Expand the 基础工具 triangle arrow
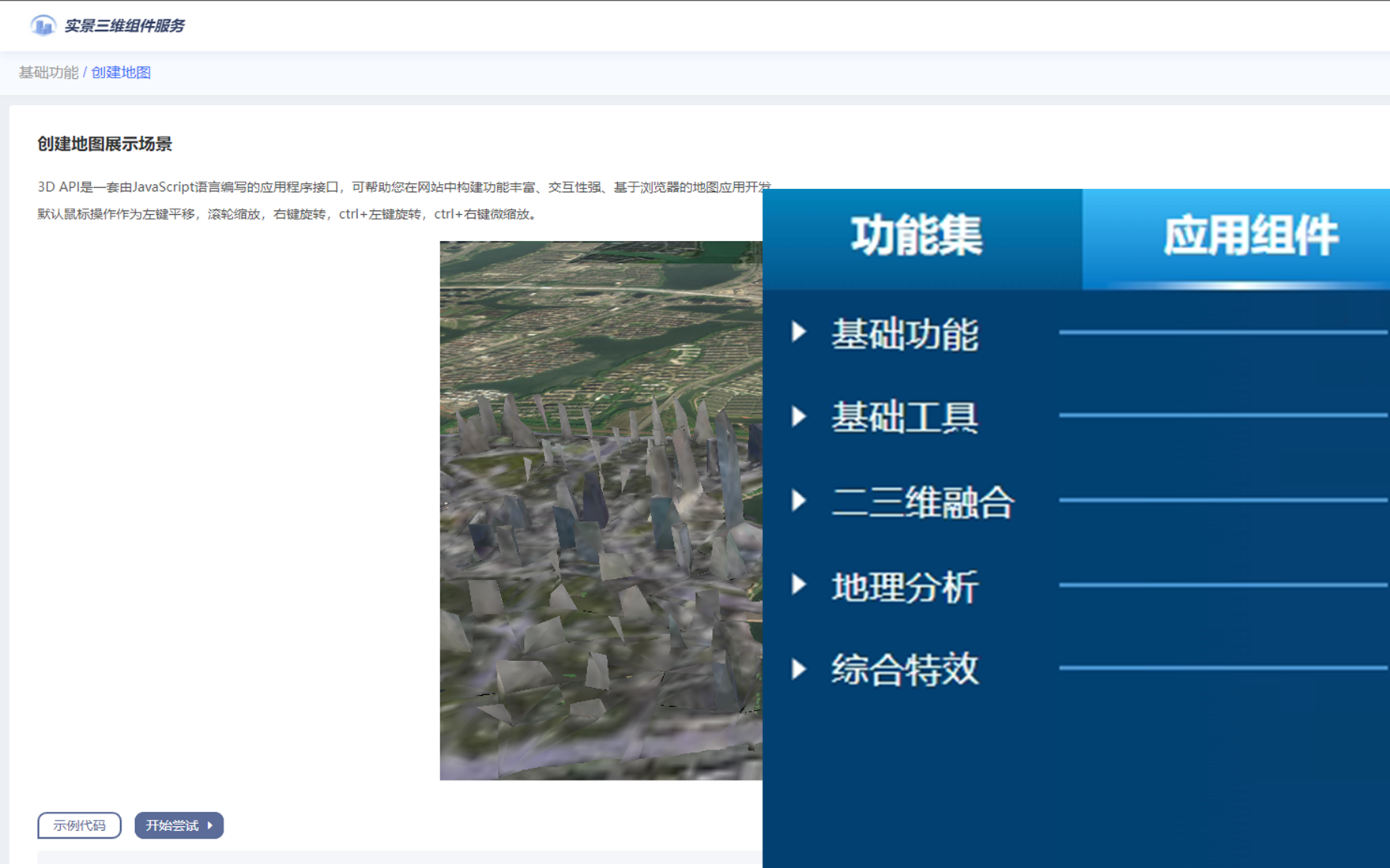1390x868 pixels. (799, 416)
